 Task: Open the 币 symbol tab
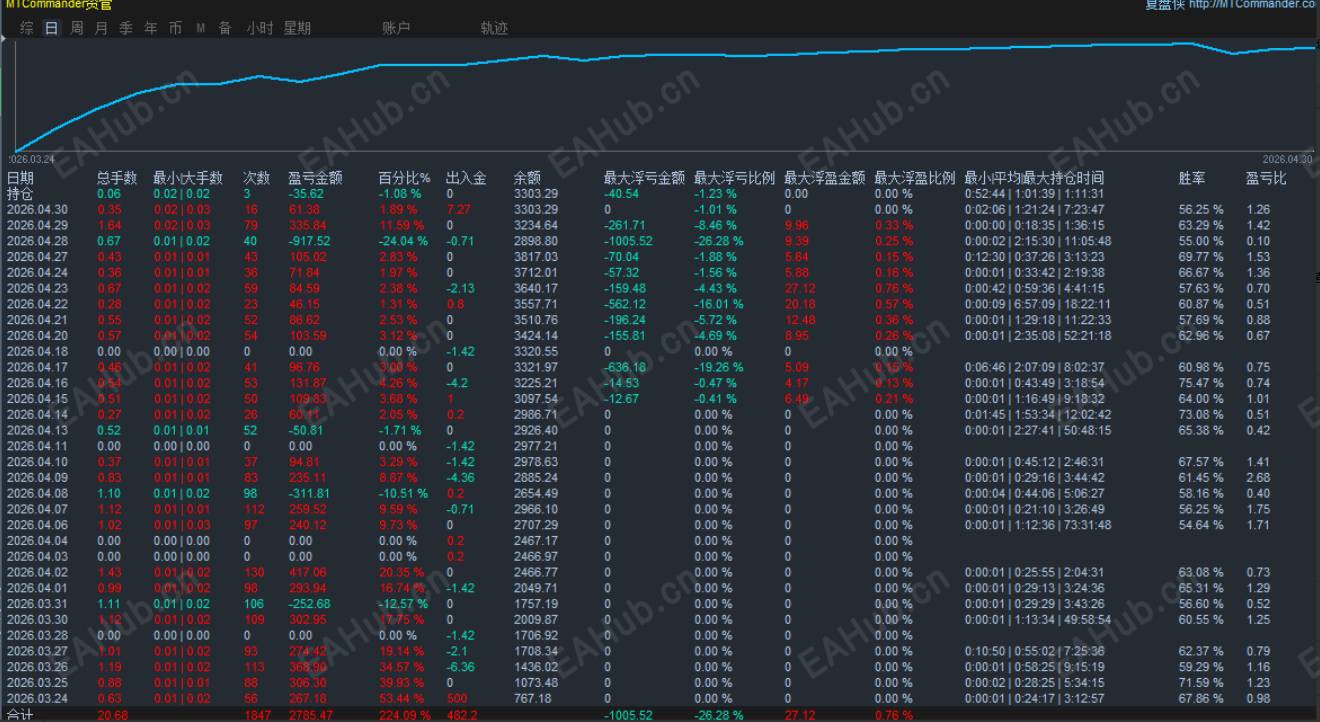(175, 28)
